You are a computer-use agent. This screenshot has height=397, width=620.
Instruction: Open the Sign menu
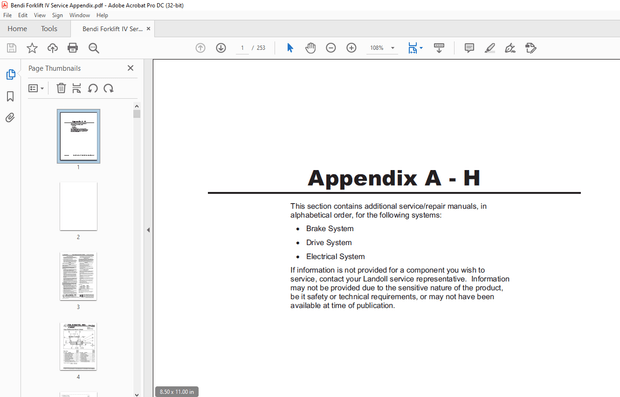57,15
